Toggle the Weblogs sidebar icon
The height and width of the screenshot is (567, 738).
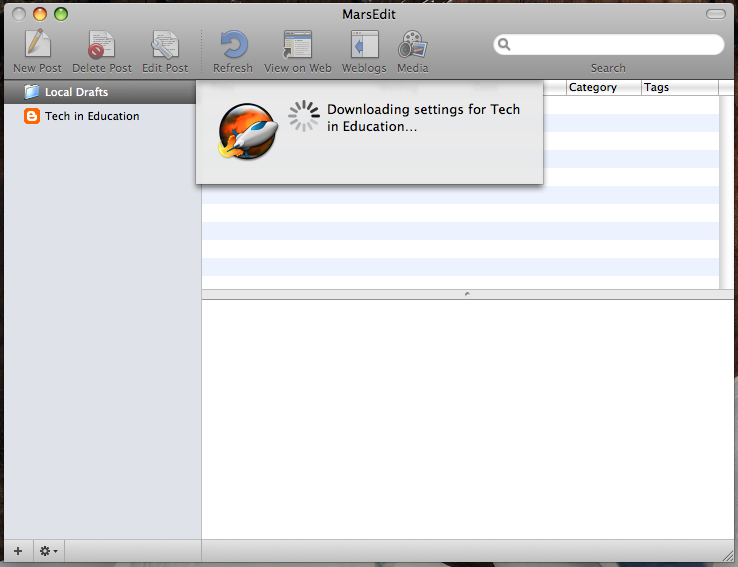tap(364, 44)
